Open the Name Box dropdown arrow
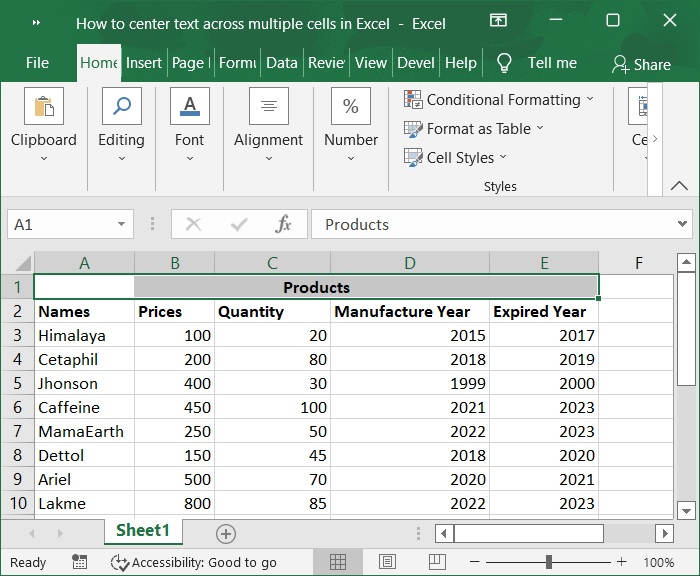 121,225
